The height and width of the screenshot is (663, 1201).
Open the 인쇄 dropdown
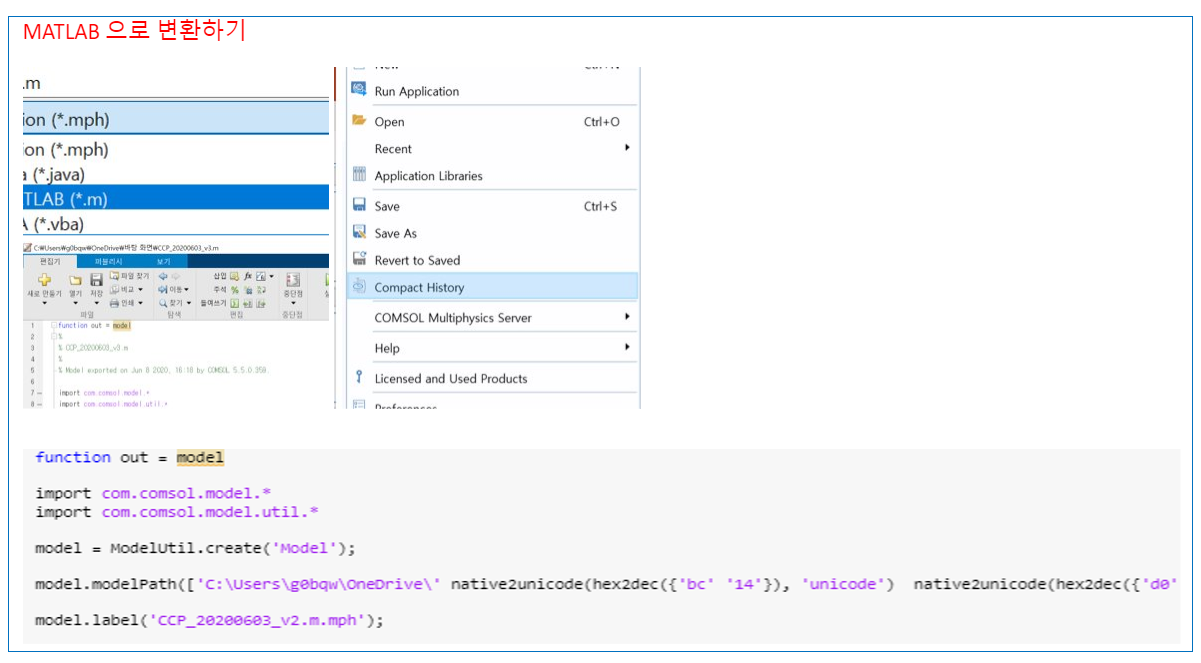coord(127,303)
